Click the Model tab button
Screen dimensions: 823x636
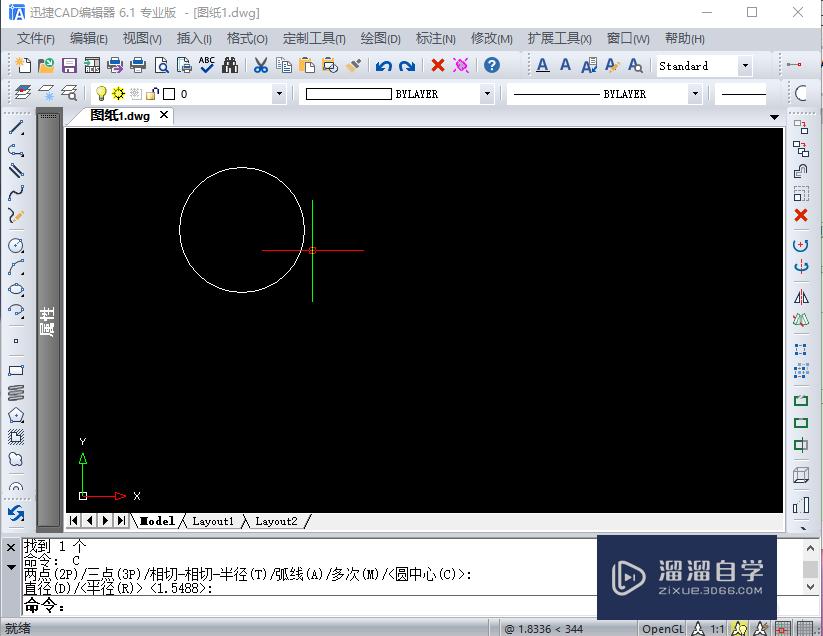click(x=156, y=520)
